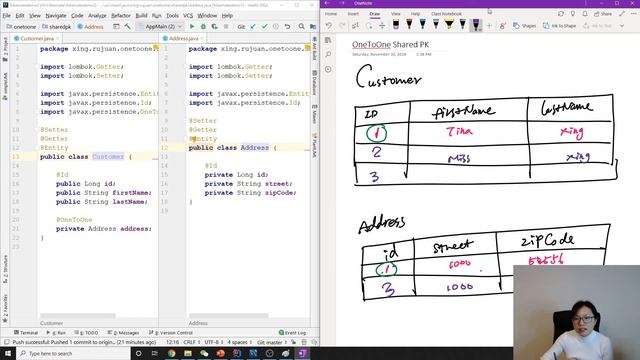Open the Class Notebook ribbon tab

(x=446, y=14)
